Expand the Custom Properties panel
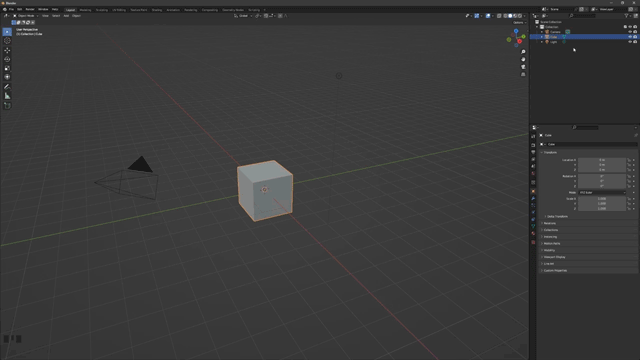 tap(555, 271)
